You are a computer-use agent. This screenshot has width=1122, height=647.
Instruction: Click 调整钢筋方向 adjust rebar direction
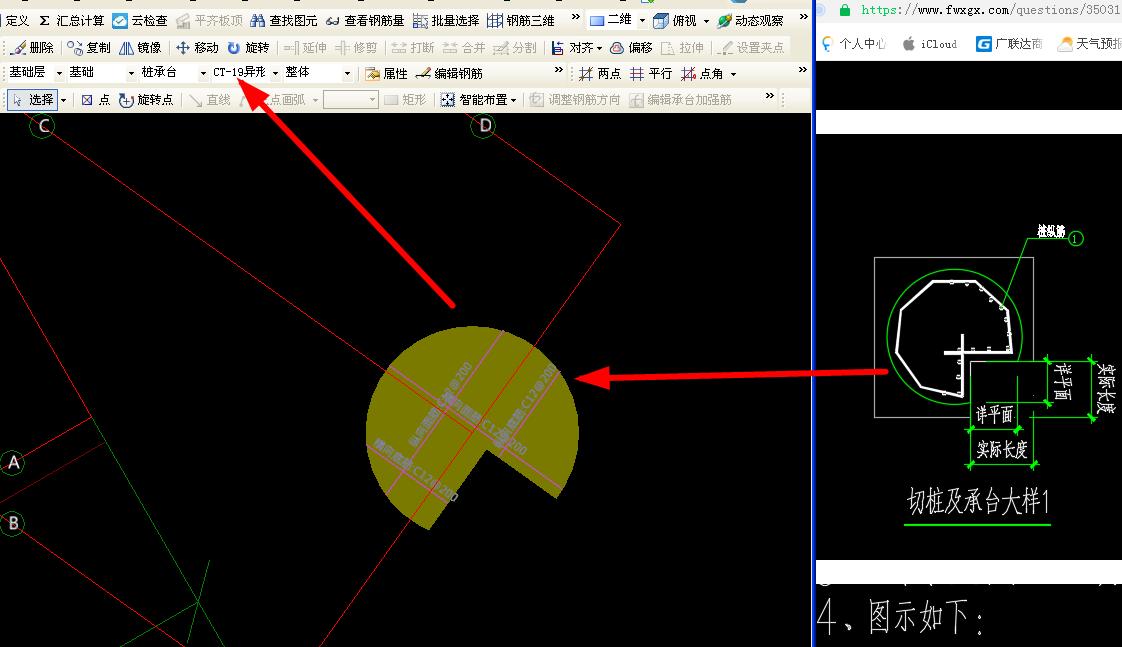pyautogui.click(x=575, y=99)
